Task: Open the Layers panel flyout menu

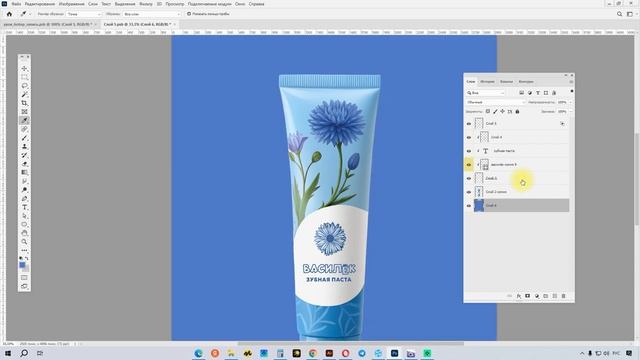Action: (x=571, y=82)
